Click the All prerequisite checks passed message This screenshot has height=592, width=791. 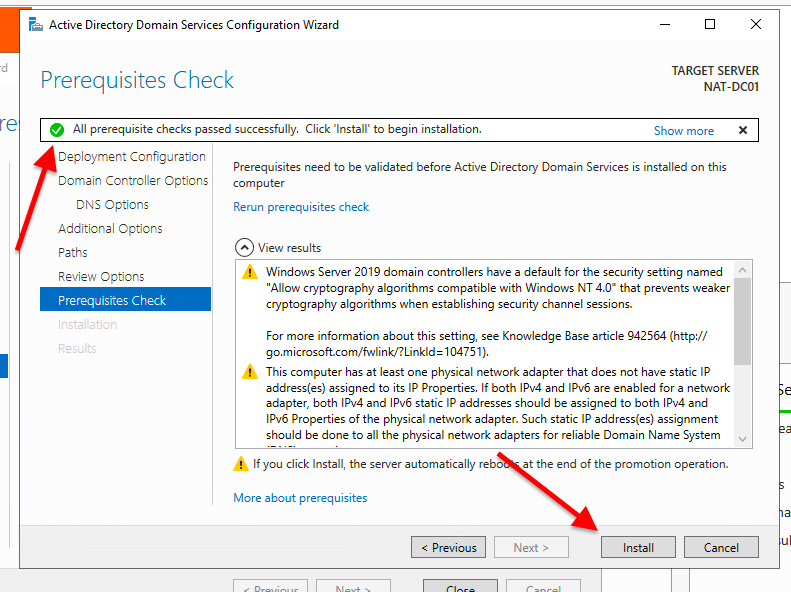click(277, 129)
